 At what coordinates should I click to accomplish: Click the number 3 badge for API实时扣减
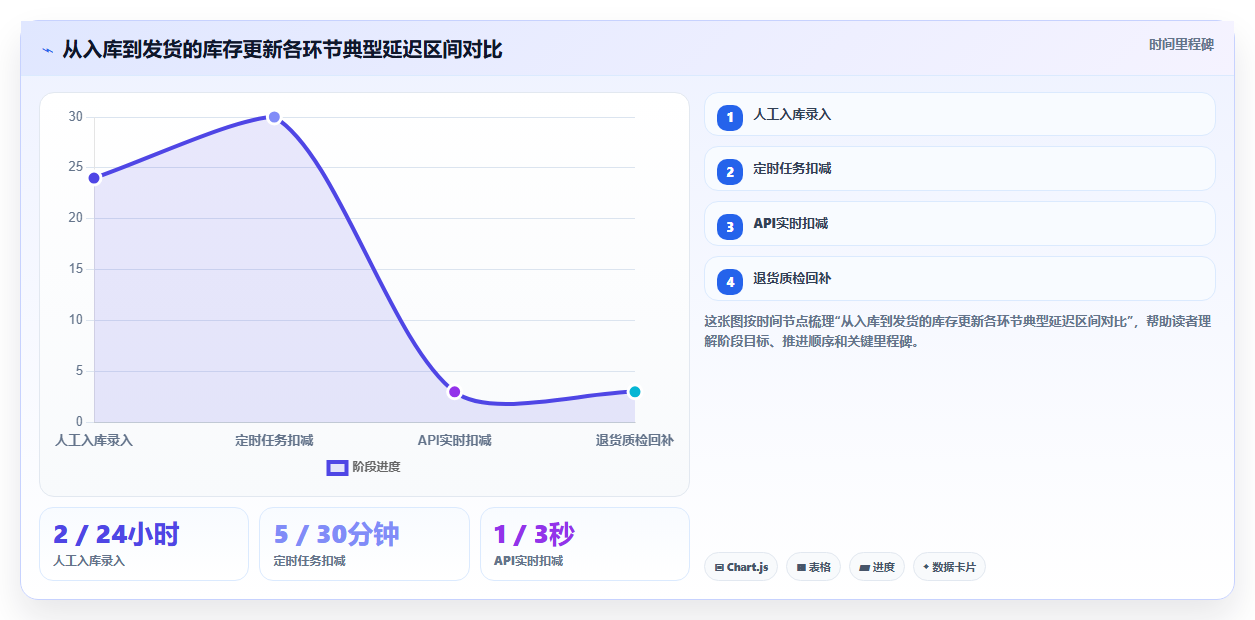pyautogui.click(x=730, y=226)
